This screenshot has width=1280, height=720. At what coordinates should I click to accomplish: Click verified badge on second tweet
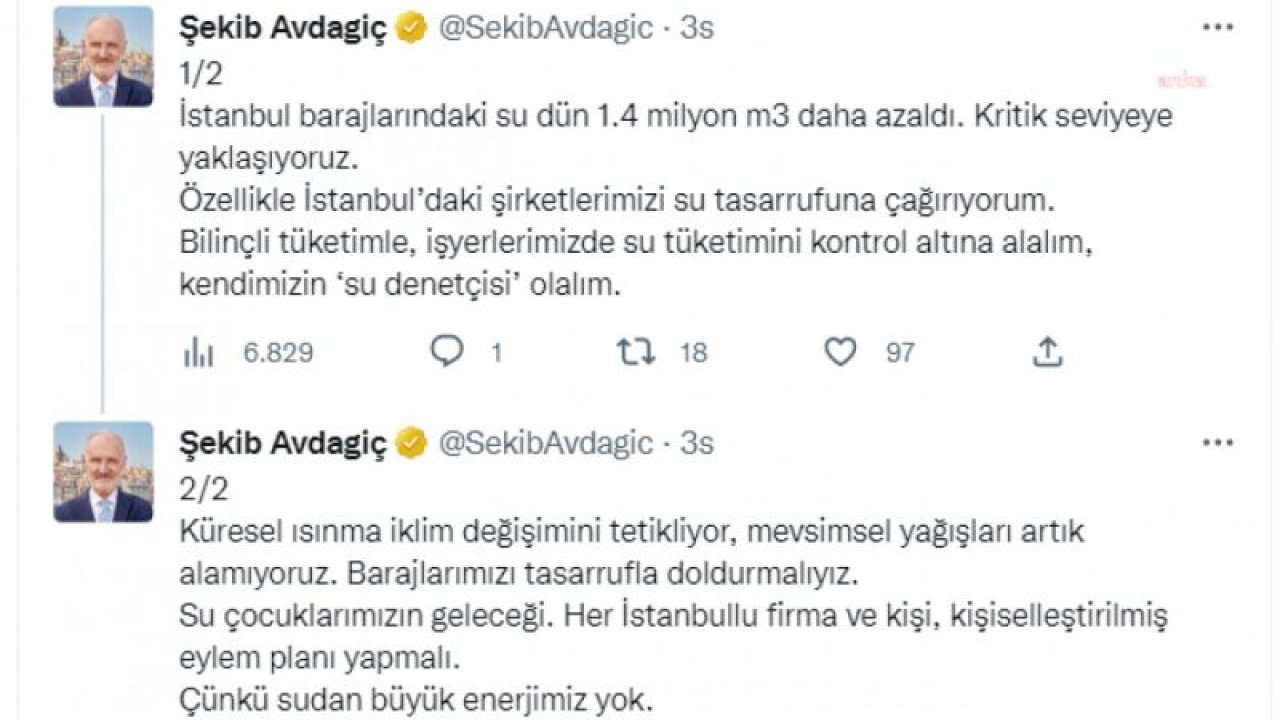pyautogui.click(x=411, y=443)
